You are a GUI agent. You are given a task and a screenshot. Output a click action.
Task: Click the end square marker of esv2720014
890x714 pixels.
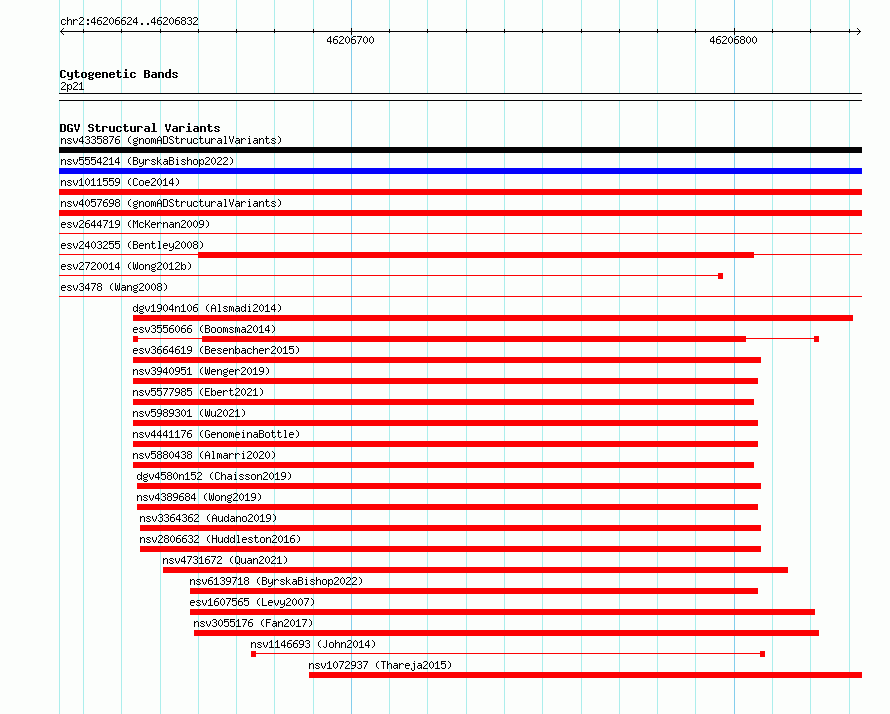(720, 276)
